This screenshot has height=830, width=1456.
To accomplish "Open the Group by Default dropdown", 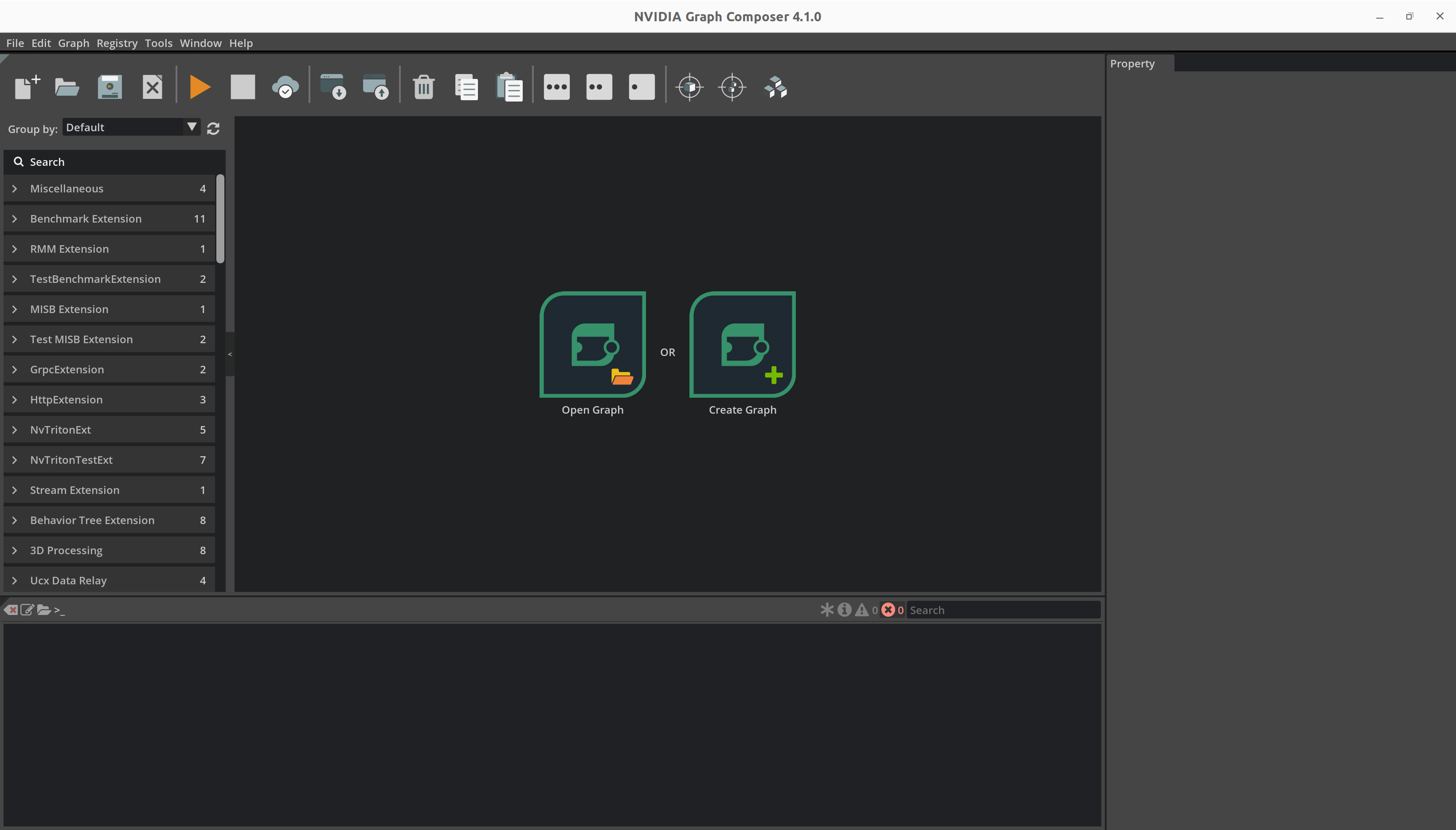I will [131, 127].
